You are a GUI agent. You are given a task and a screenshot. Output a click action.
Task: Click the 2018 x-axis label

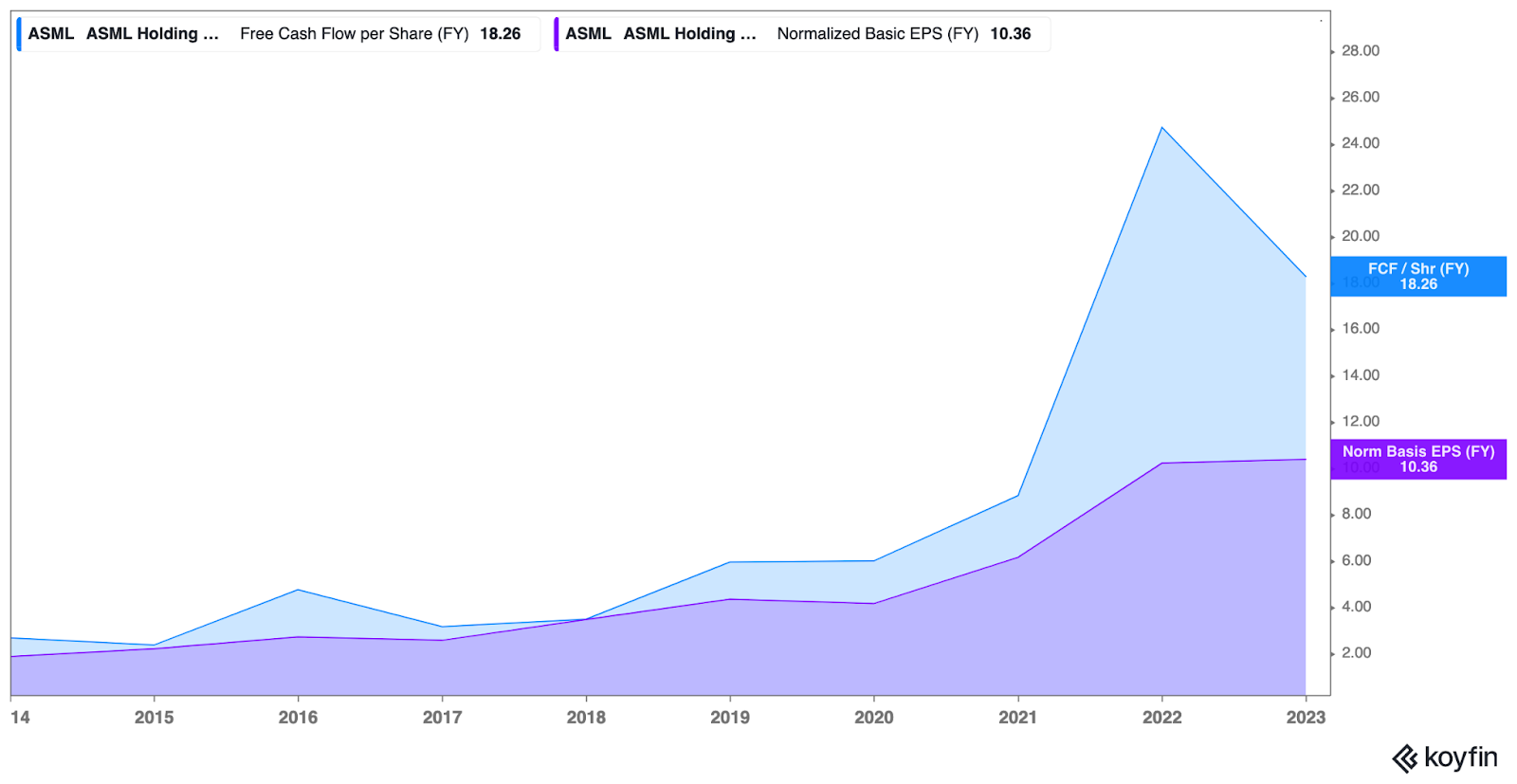(586, 718)
